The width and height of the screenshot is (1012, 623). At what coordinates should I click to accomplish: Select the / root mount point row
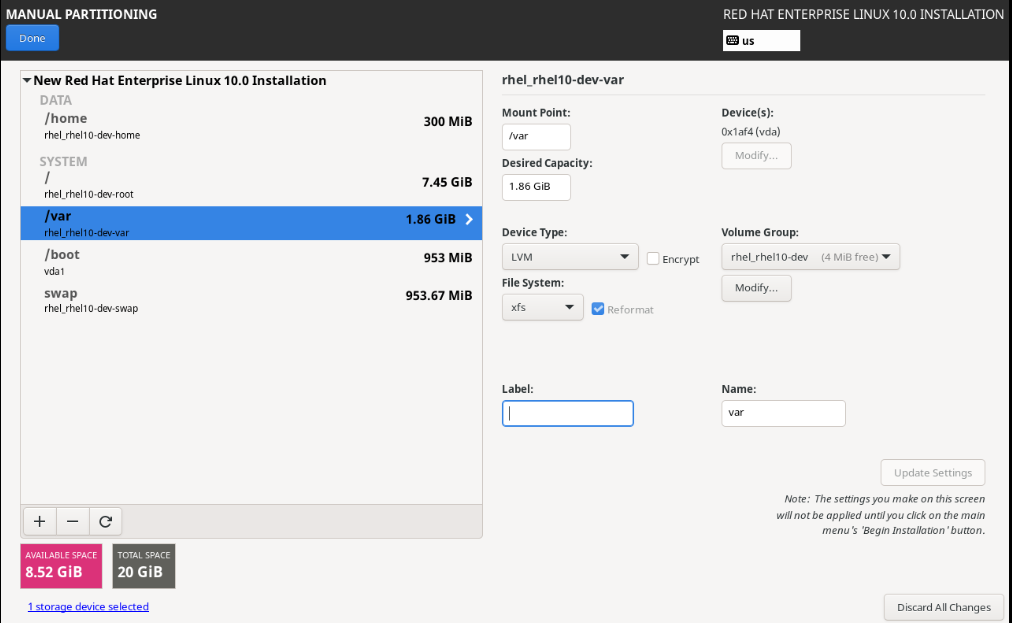click(x=251, y=185)
